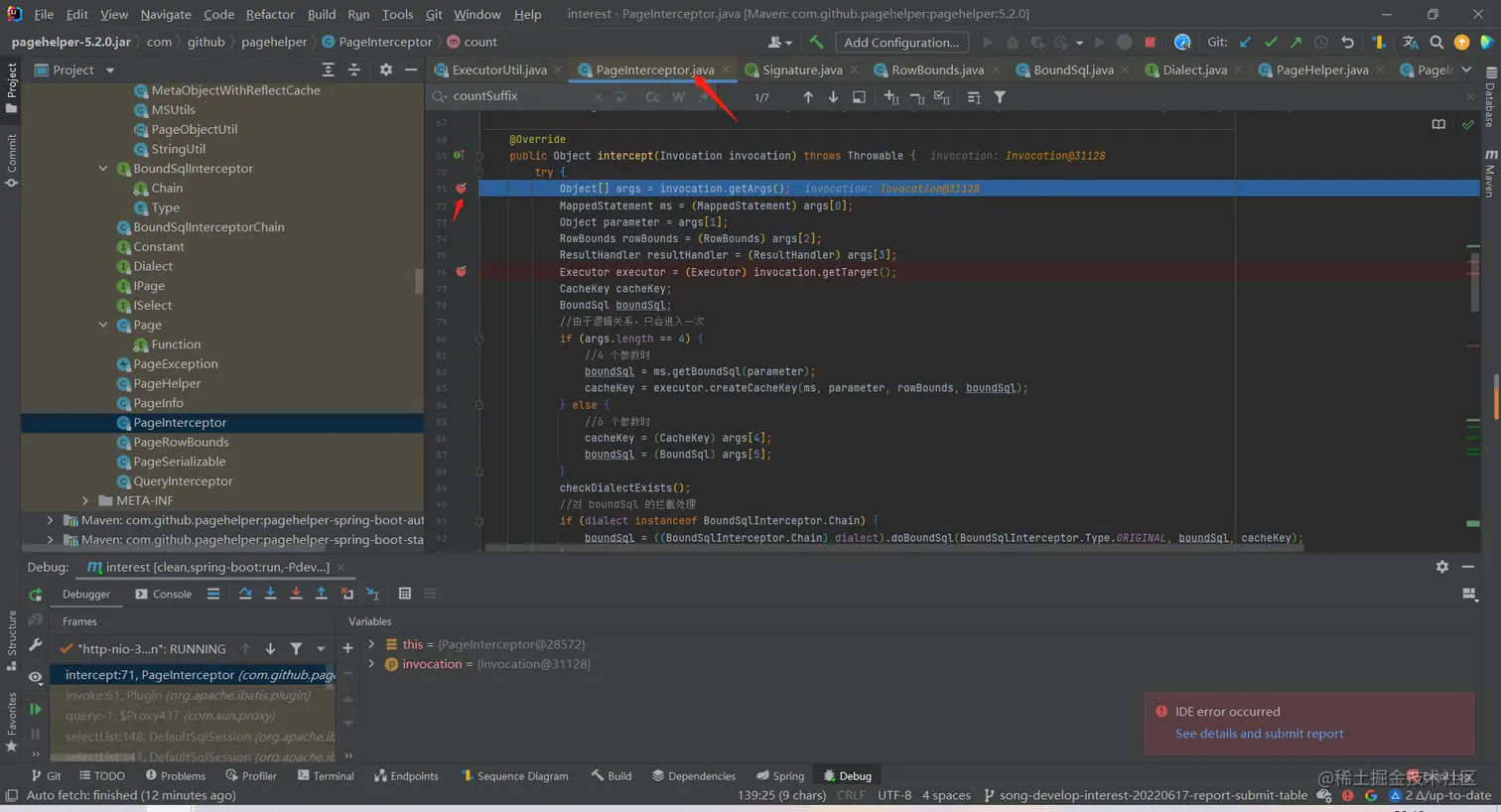This screenshot has height=812, width=1501.
Task: Open the Refactor menu
Action: 270,14
